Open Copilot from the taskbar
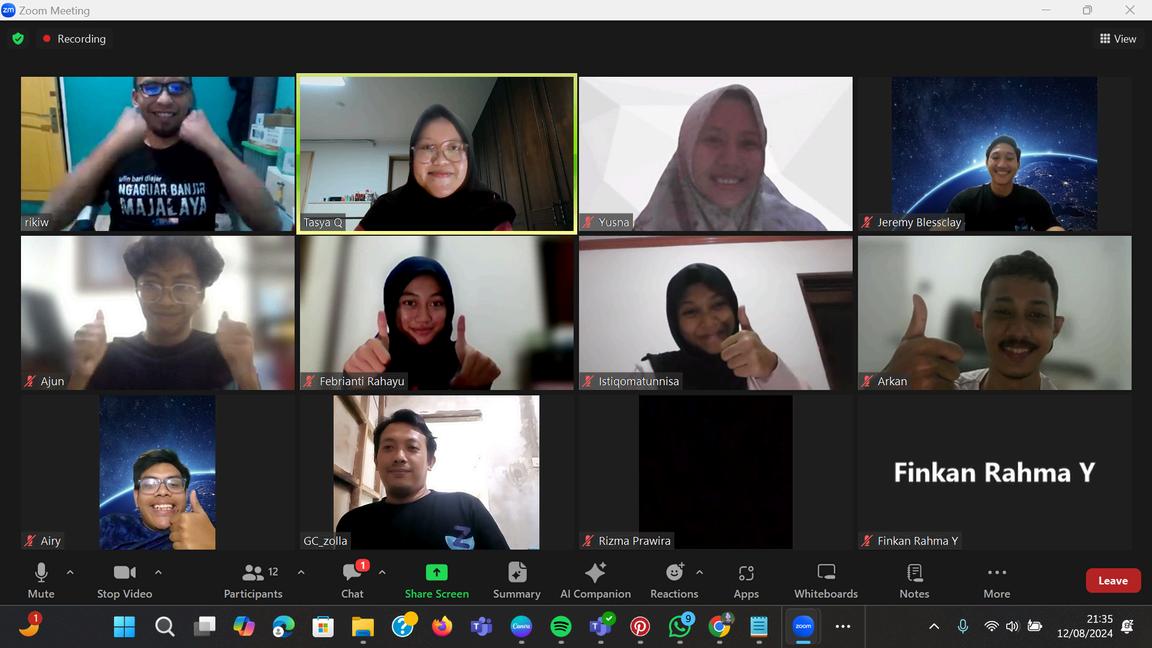The width and height of the screenshot is (1152, 648). [244, 627]
